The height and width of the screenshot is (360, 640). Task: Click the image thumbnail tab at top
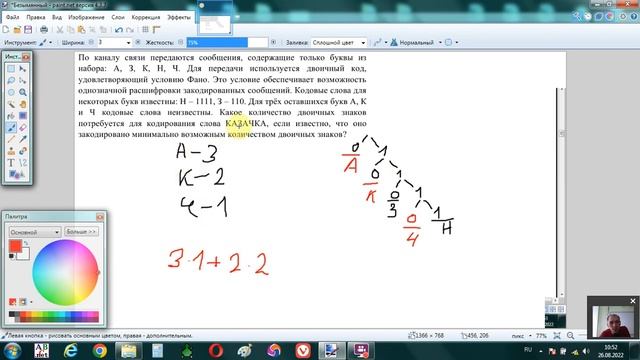(214, 24)
